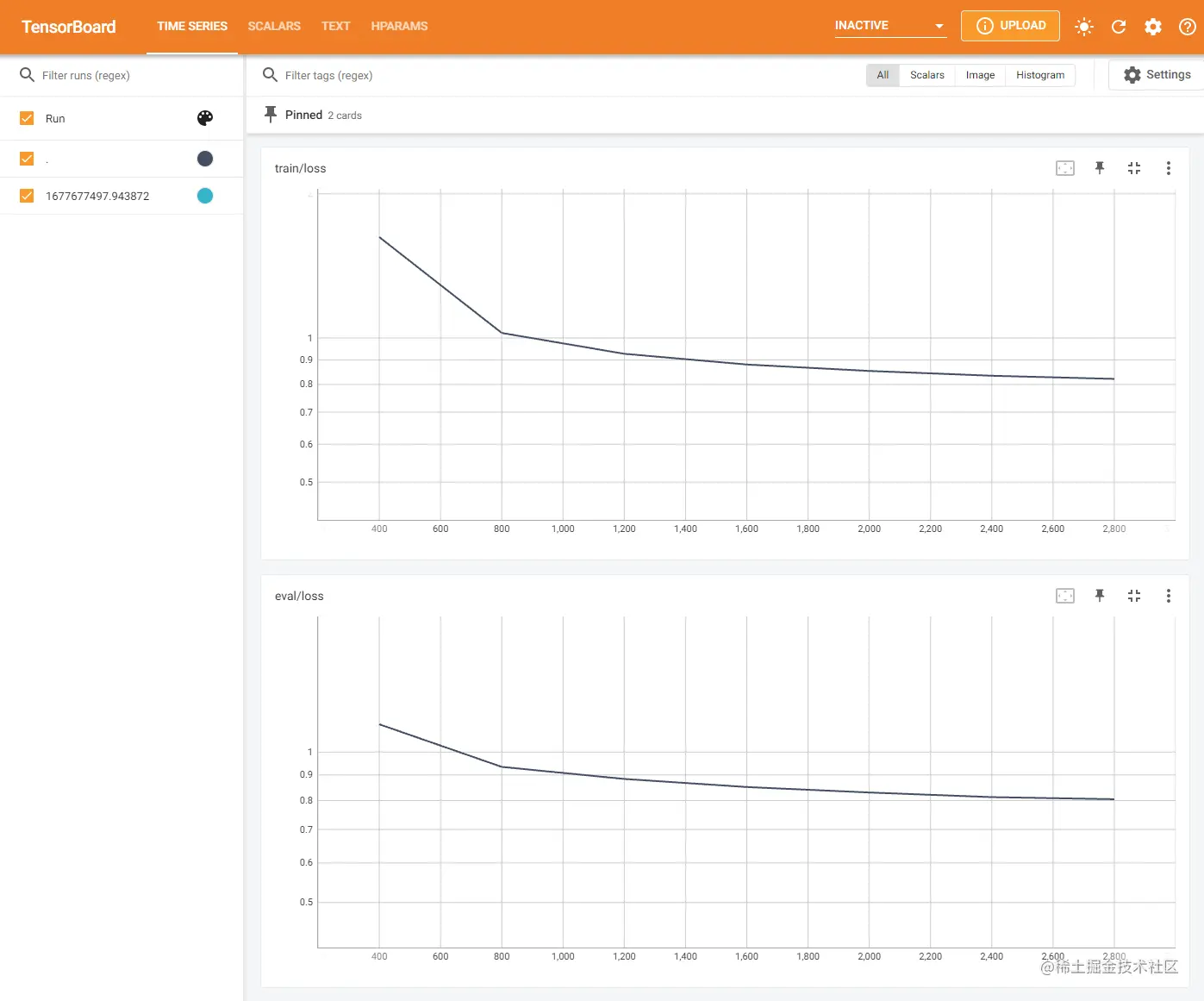The height and width of the screenshot is (1001, 1204).
Task: Collapse the eval/loss card from full size
Action: (1134, 596)
